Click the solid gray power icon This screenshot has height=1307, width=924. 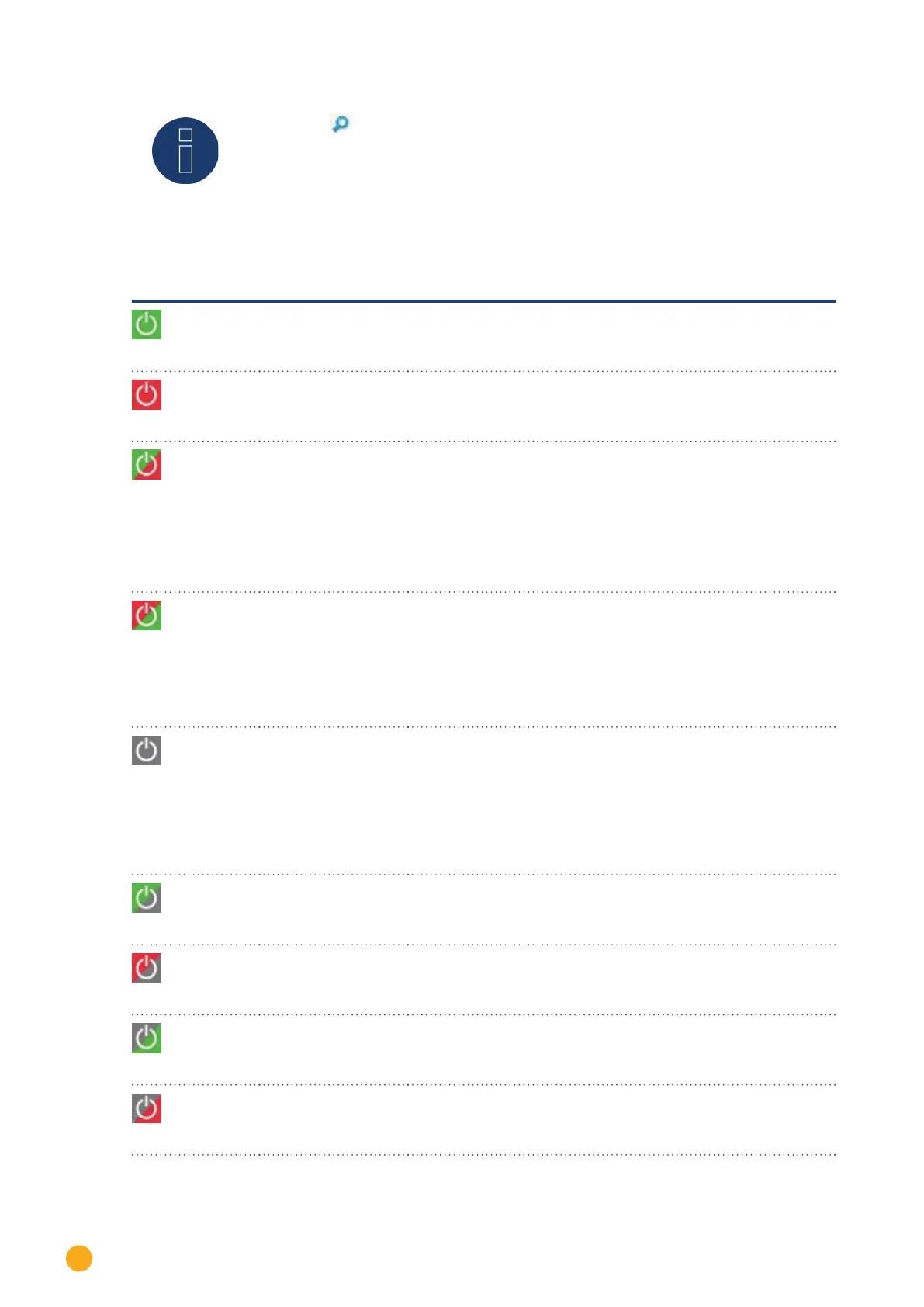click(147, 751)
